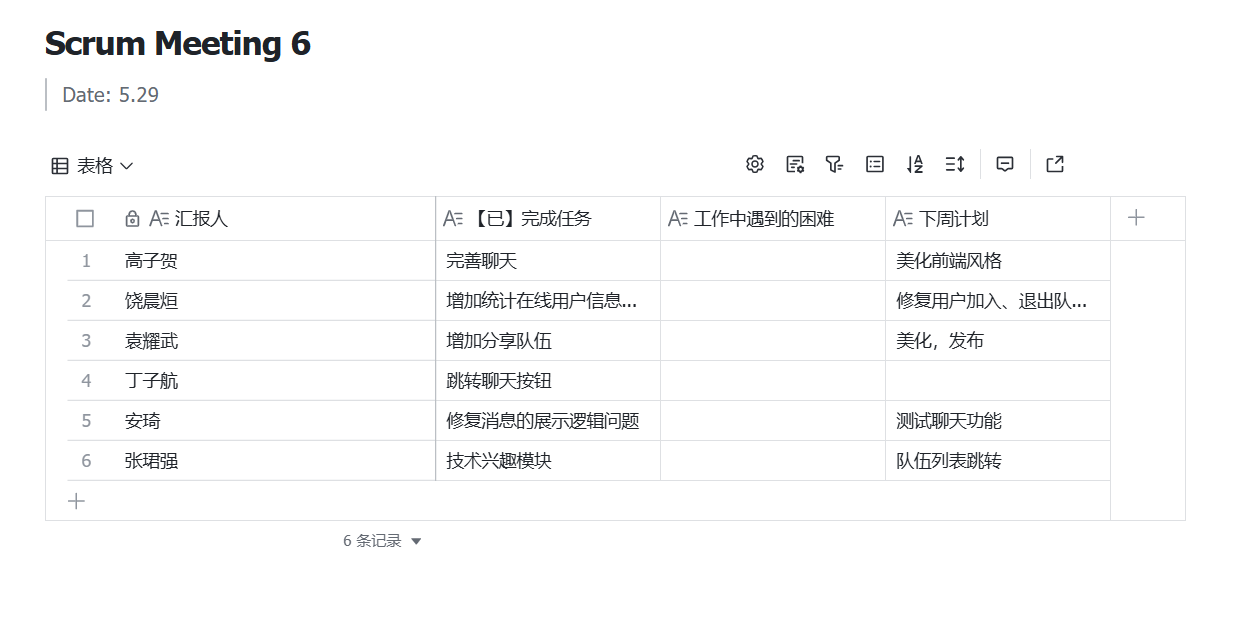Select the cell 测试聊天功能
1246x618 pixels.
coord(998,421)
